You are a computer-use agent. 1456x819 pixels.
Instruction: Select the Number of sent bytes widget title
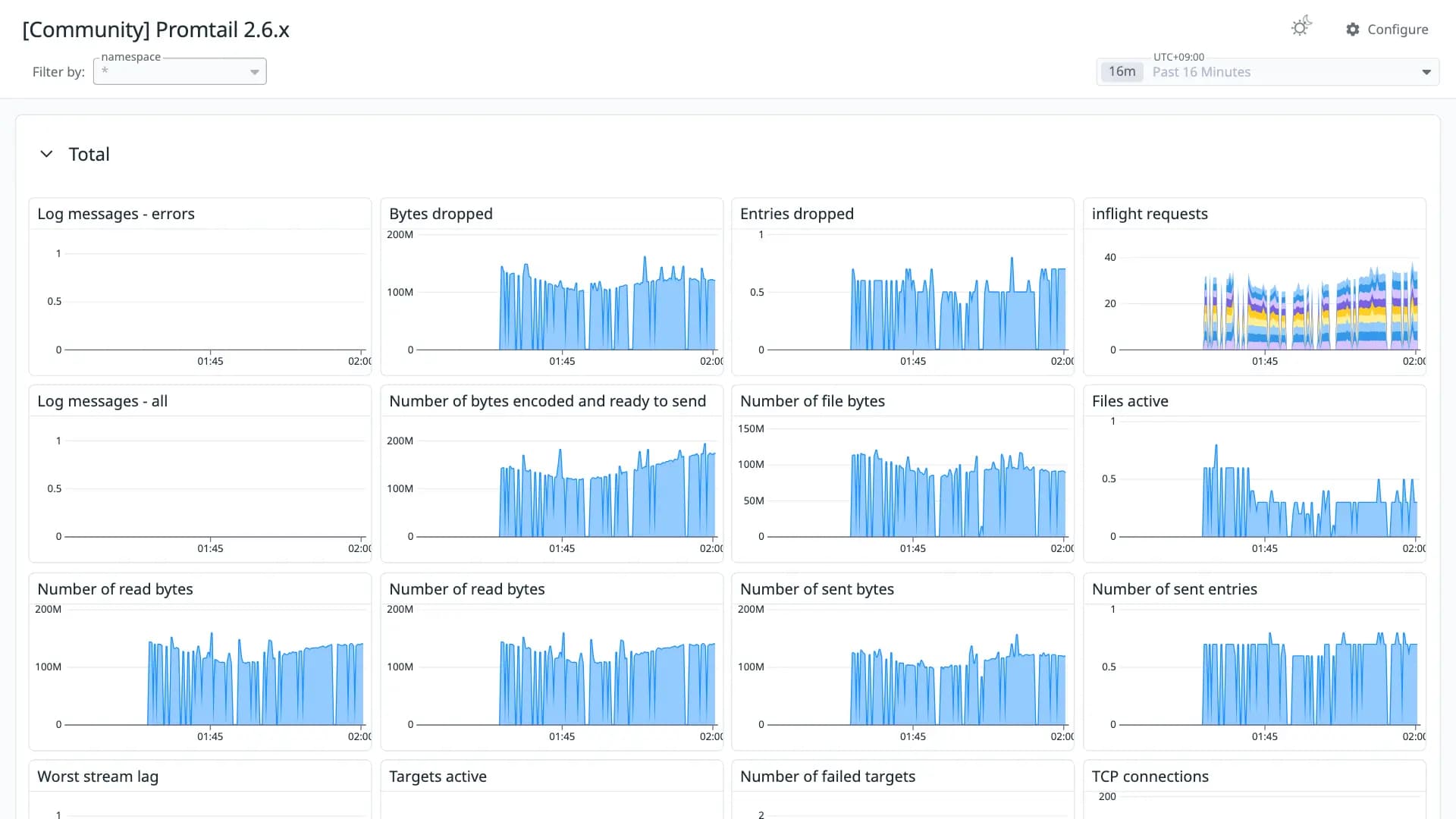[817, 589]
